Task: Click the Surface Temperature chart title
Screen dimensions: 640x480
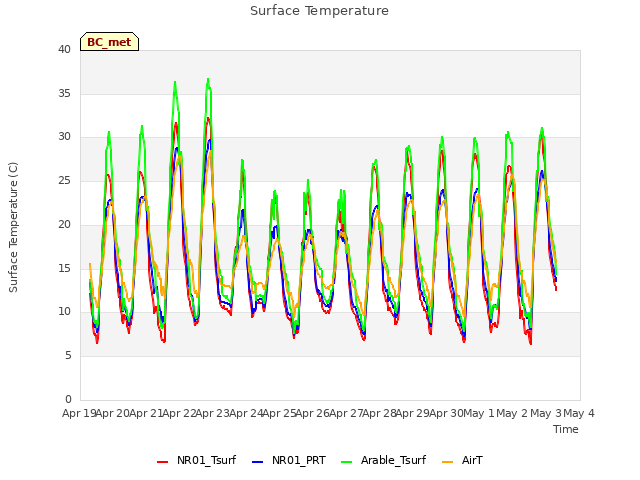Action: [319, 11]
